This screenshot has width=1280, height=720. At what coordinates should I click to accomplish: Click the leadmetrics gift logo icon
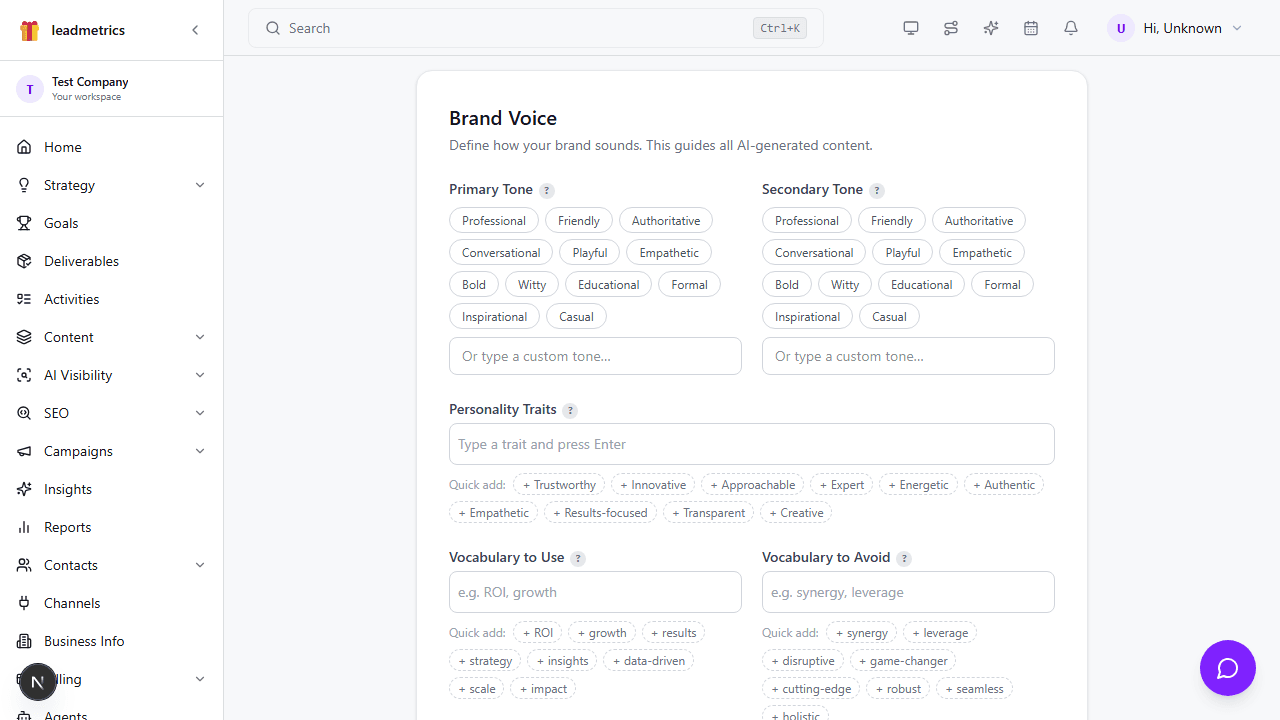[29, 30]
